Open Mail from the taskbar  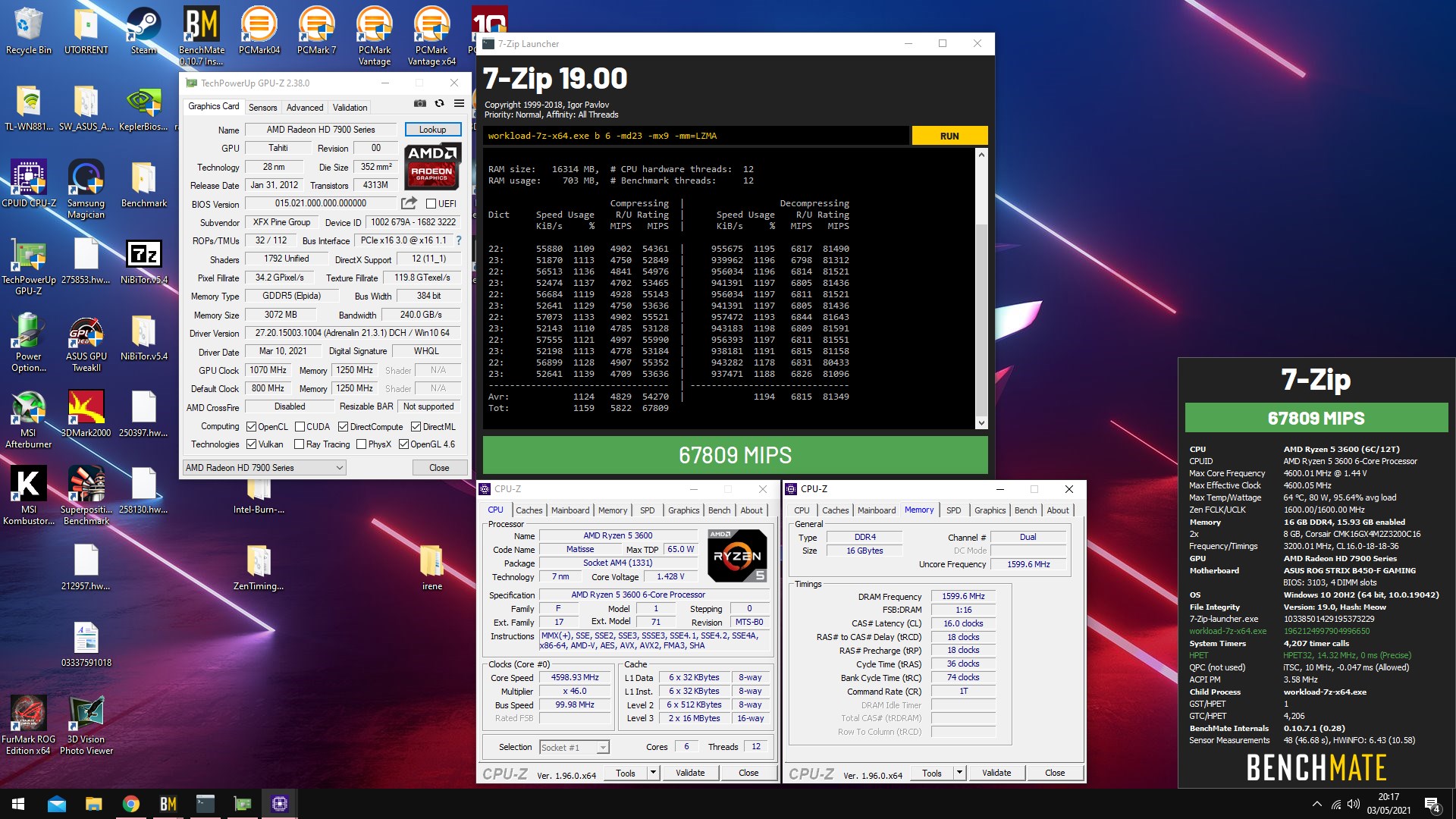pyautogui.click(x=57, y=804)
